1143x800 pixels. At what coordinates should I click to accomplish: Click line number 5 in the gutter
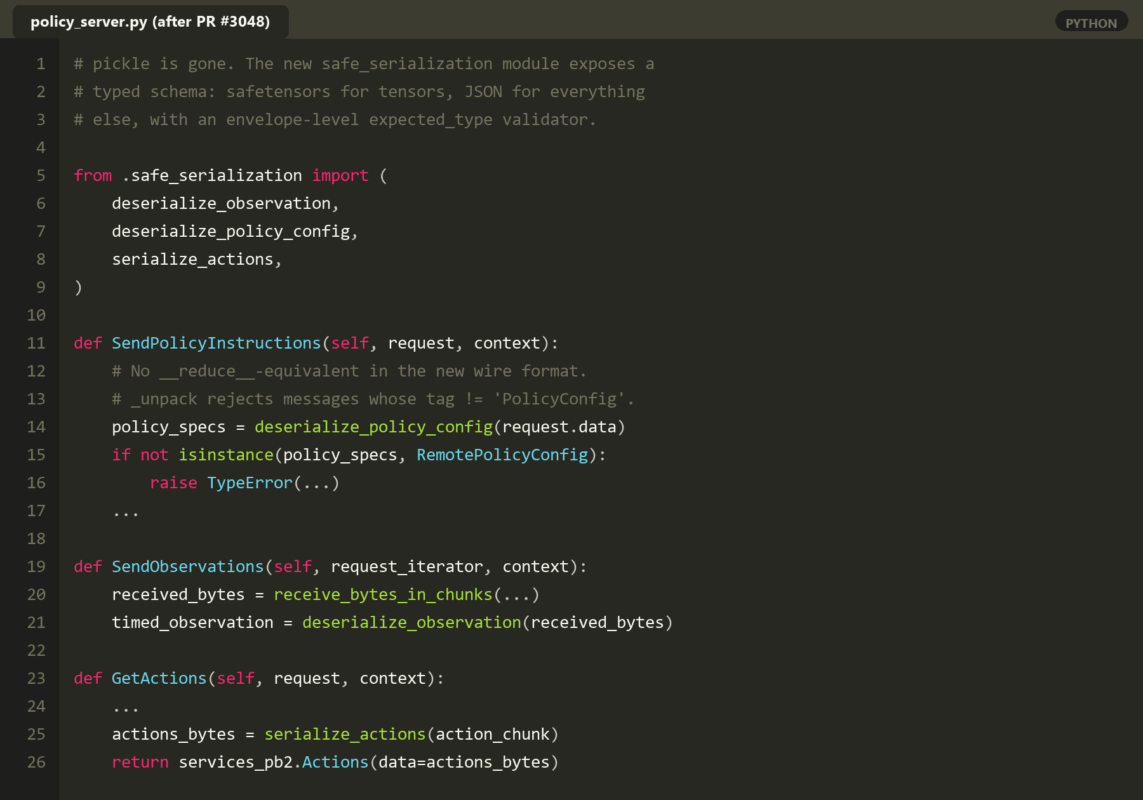pos(41,176)
